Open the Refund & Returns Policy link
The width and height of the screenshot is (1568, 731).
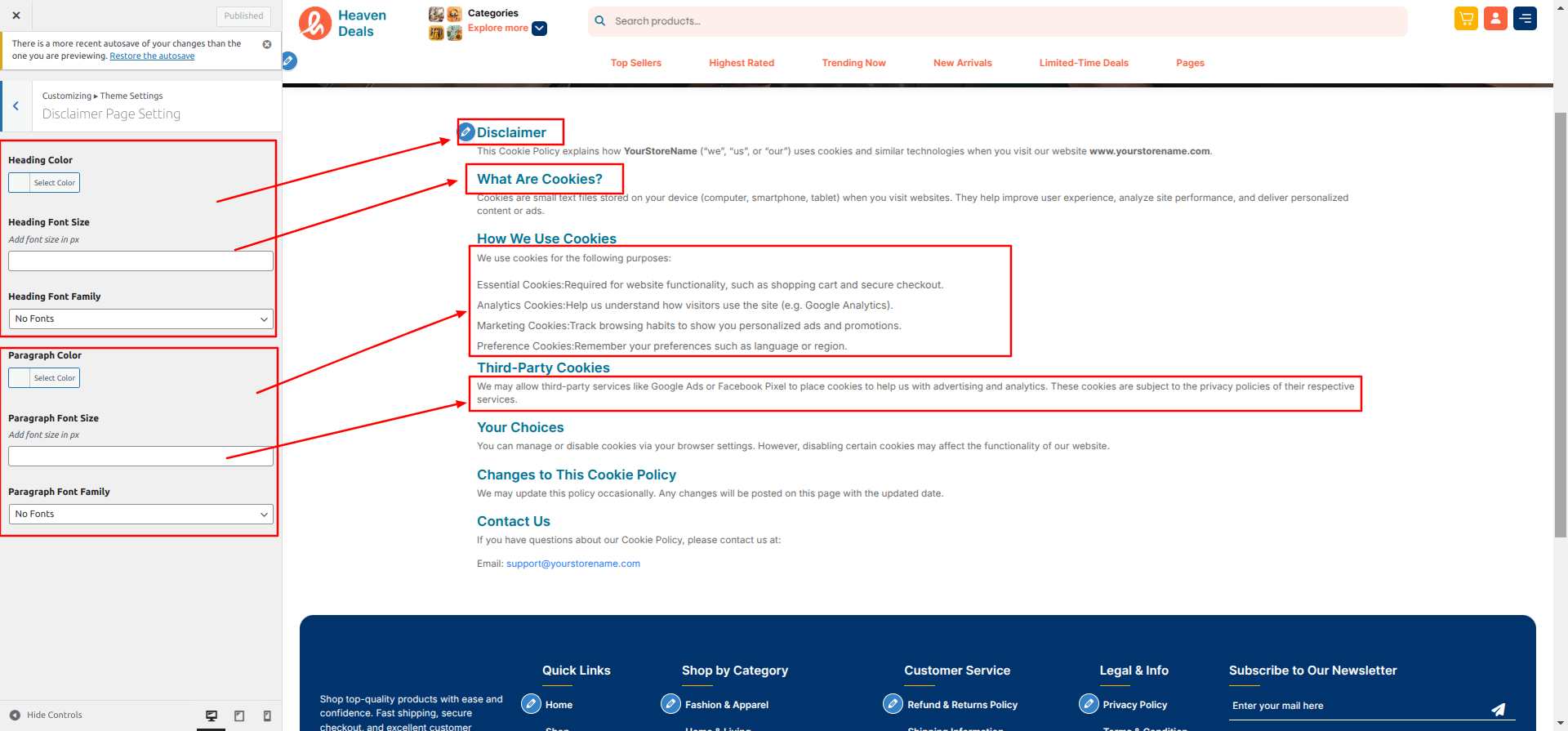[963, 705]
